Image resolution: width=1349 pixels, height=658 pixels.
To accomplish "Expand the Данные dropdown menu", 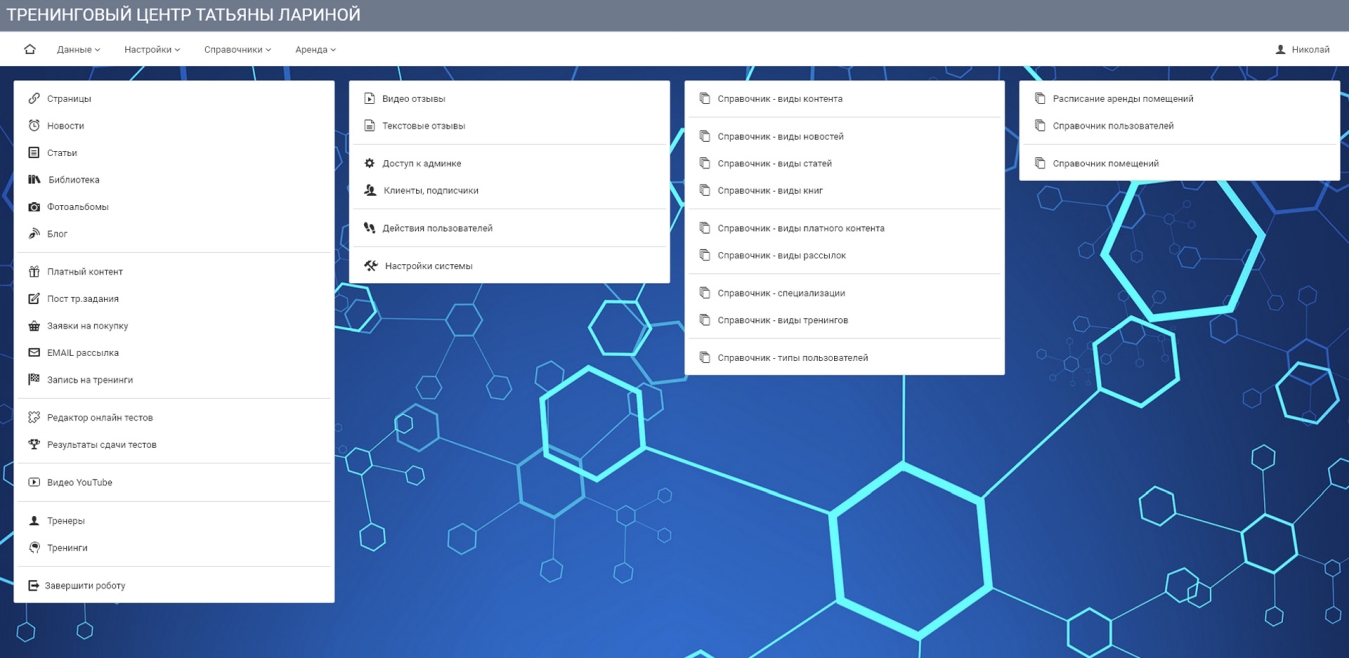I will point(78,49).
